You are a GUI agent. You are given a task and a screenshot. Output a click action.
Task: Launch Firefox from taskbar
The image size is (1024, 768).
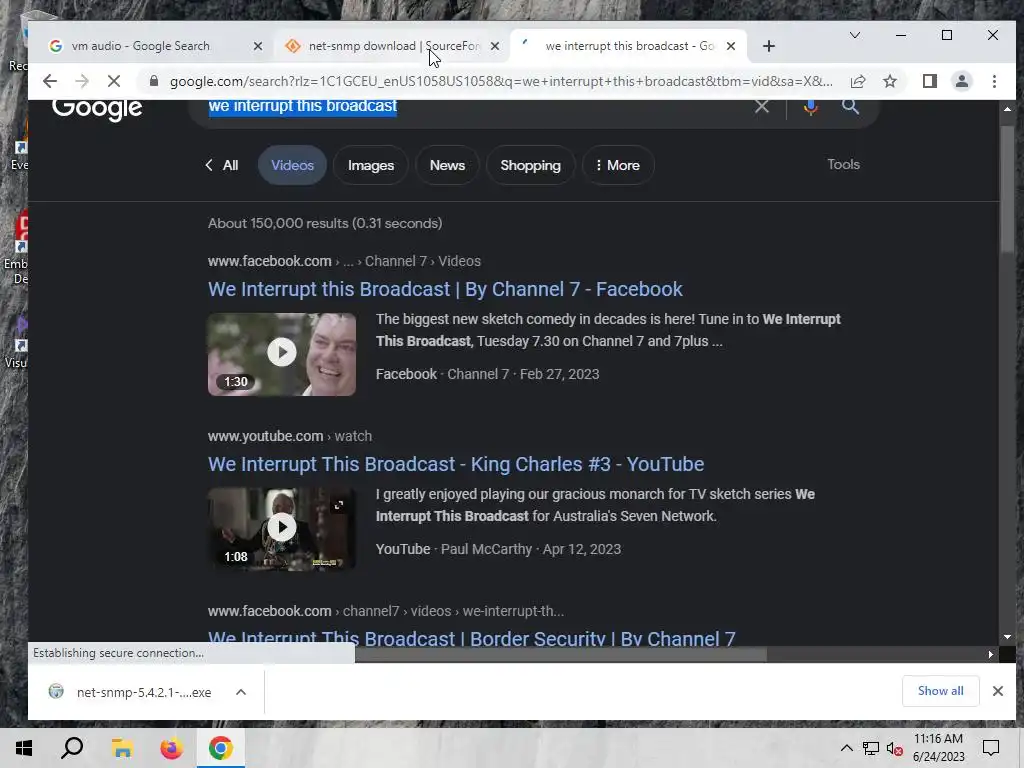tap(171, 748)
